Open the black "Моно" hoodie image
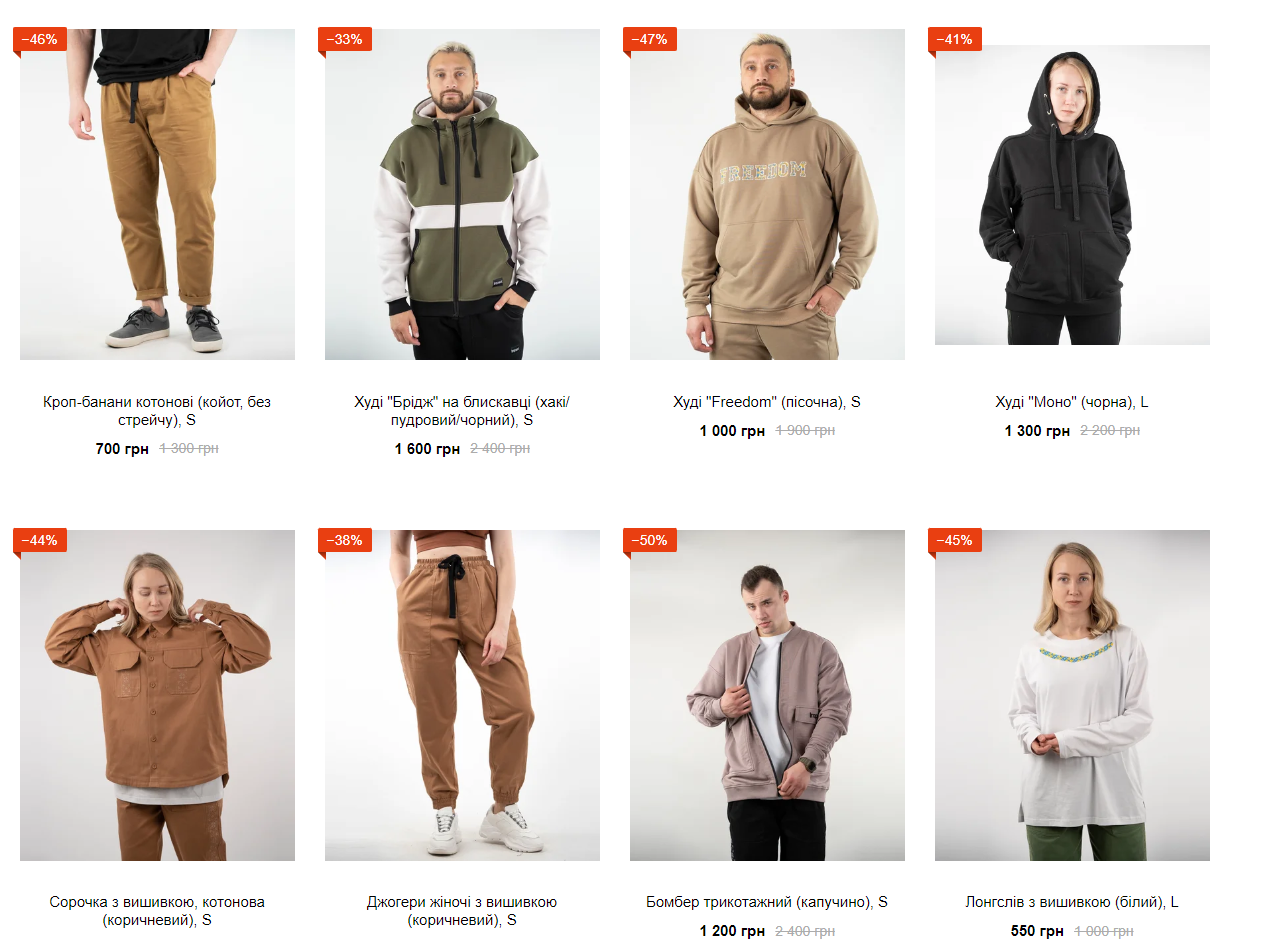This screenshot has height=939, width=1281. [x=1072, y=194]
